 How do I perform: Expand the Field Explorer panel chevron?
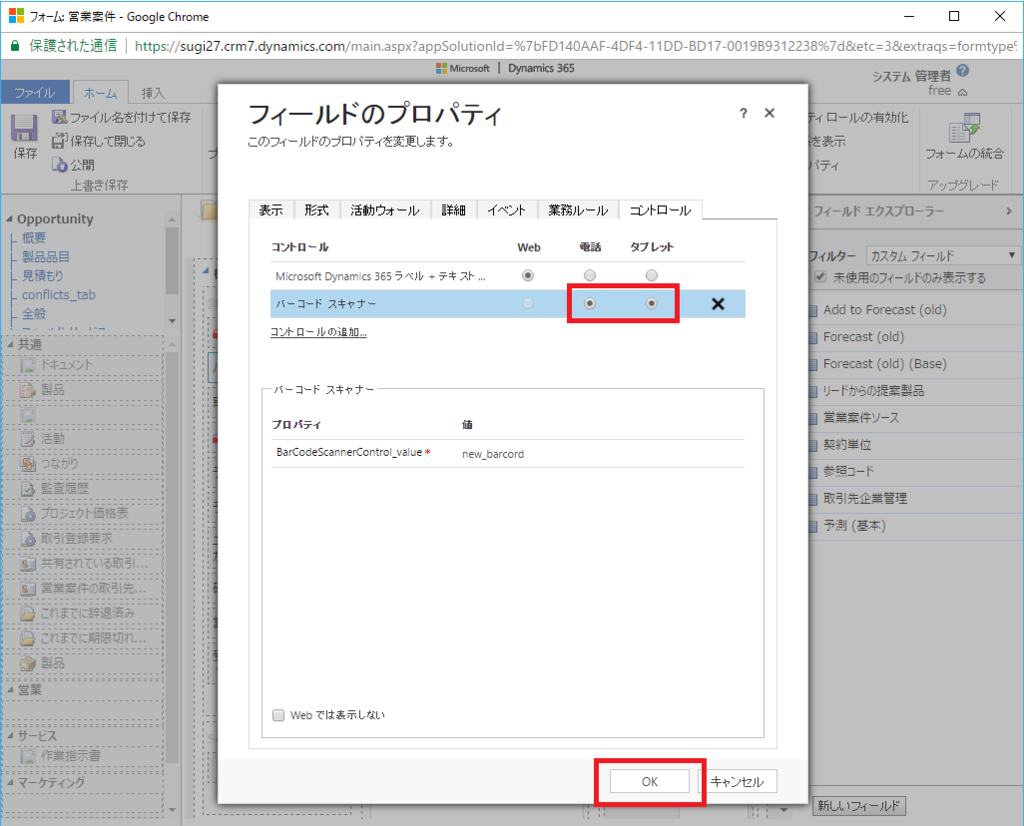(1009, 211)
